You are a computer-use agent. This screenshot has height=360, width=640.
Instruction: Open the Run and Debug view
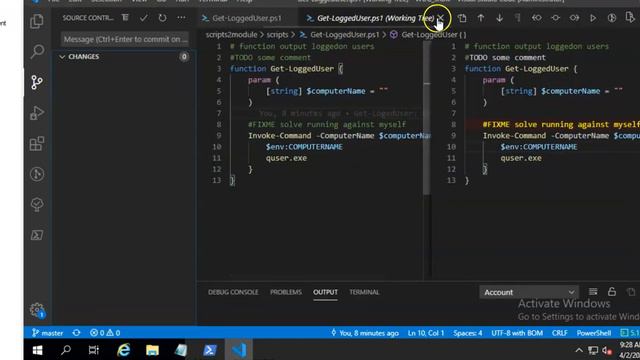[37, 113]
